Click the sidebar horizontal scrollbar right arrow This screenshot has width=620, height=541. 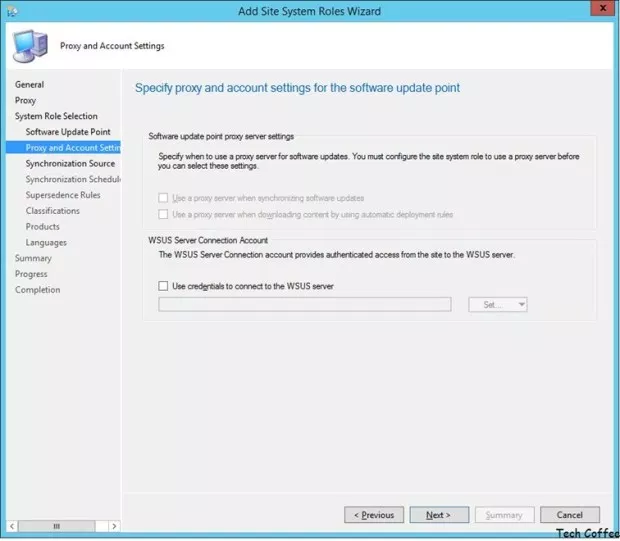click(113, 526)
